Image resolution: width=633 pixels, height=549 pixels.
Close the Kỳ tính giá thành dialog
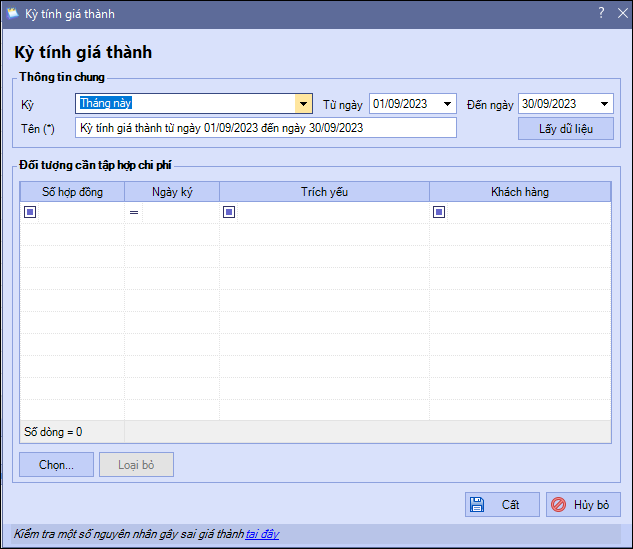point(620,13)
